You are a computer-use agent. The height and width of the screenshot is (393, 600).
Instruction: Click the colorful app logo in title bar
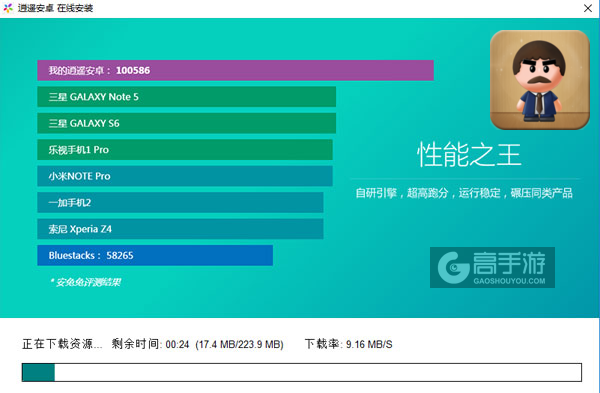pyautogui.click(x=8, y=8)
